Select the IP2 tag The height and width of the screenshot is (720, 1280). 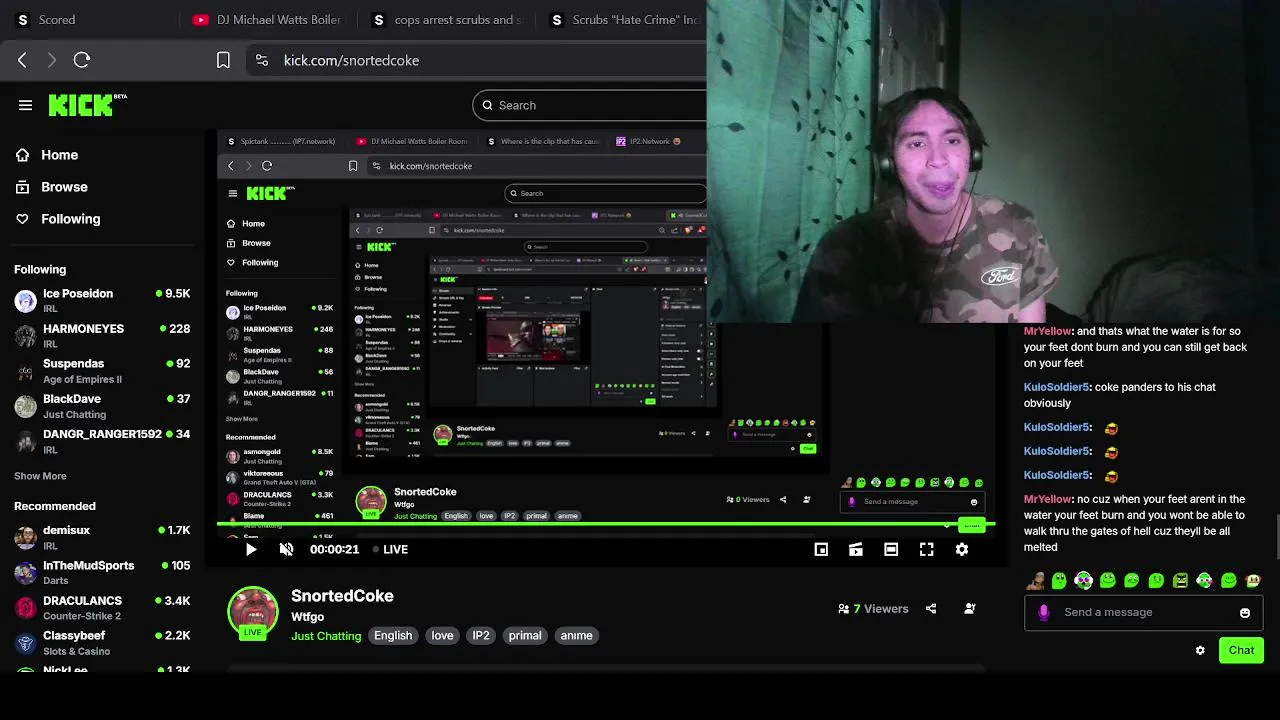click(x=481, y=636)
